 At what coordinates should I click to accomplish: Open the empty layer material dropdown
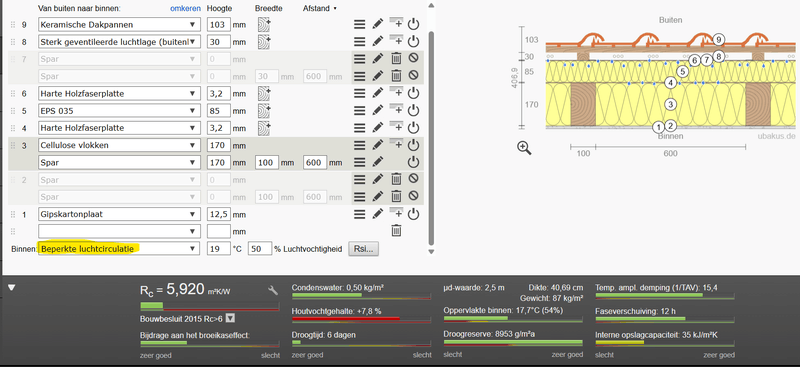(118, 232)
